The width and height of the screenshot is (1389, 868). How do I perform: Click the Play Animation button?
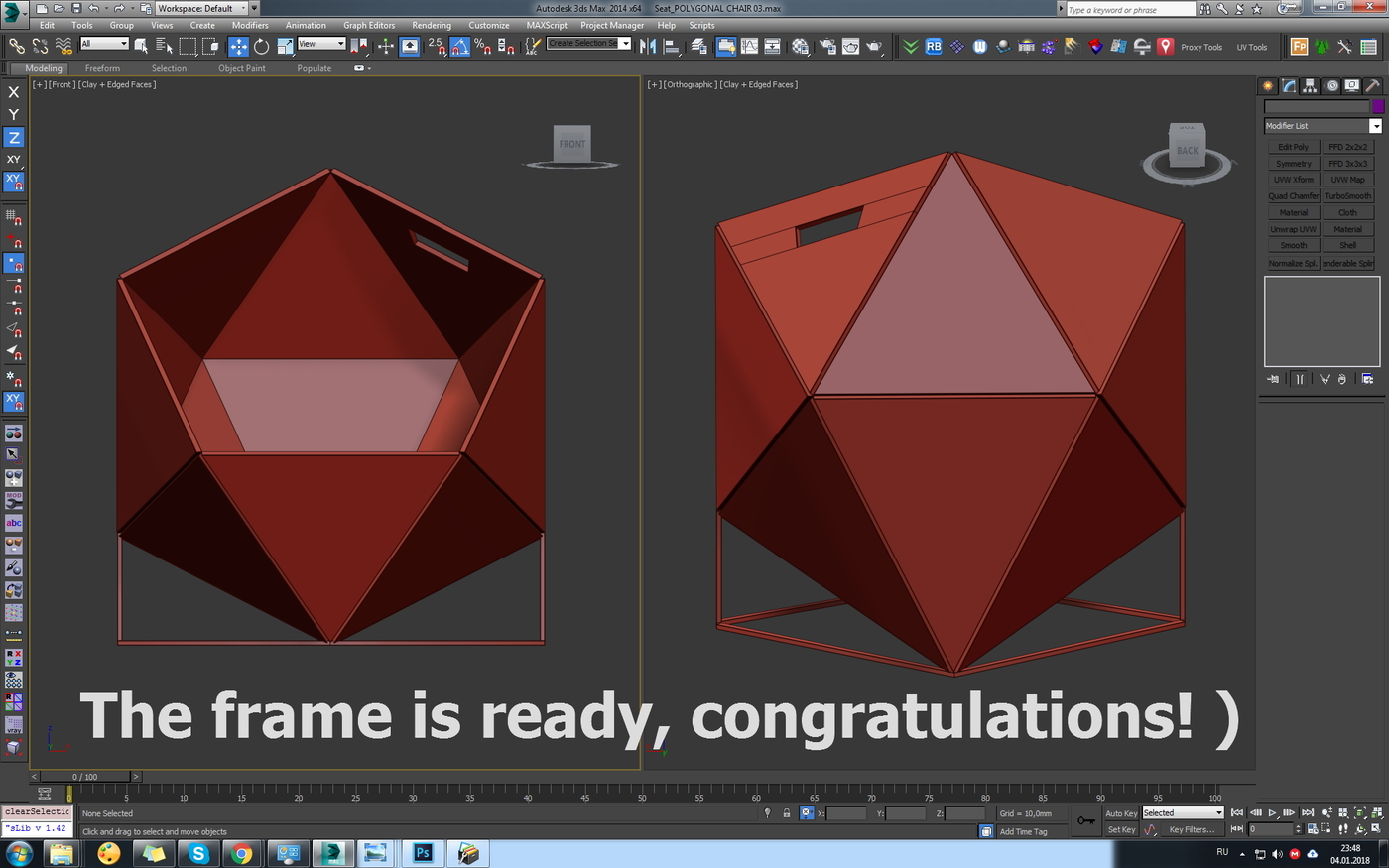pos(1273,812)
